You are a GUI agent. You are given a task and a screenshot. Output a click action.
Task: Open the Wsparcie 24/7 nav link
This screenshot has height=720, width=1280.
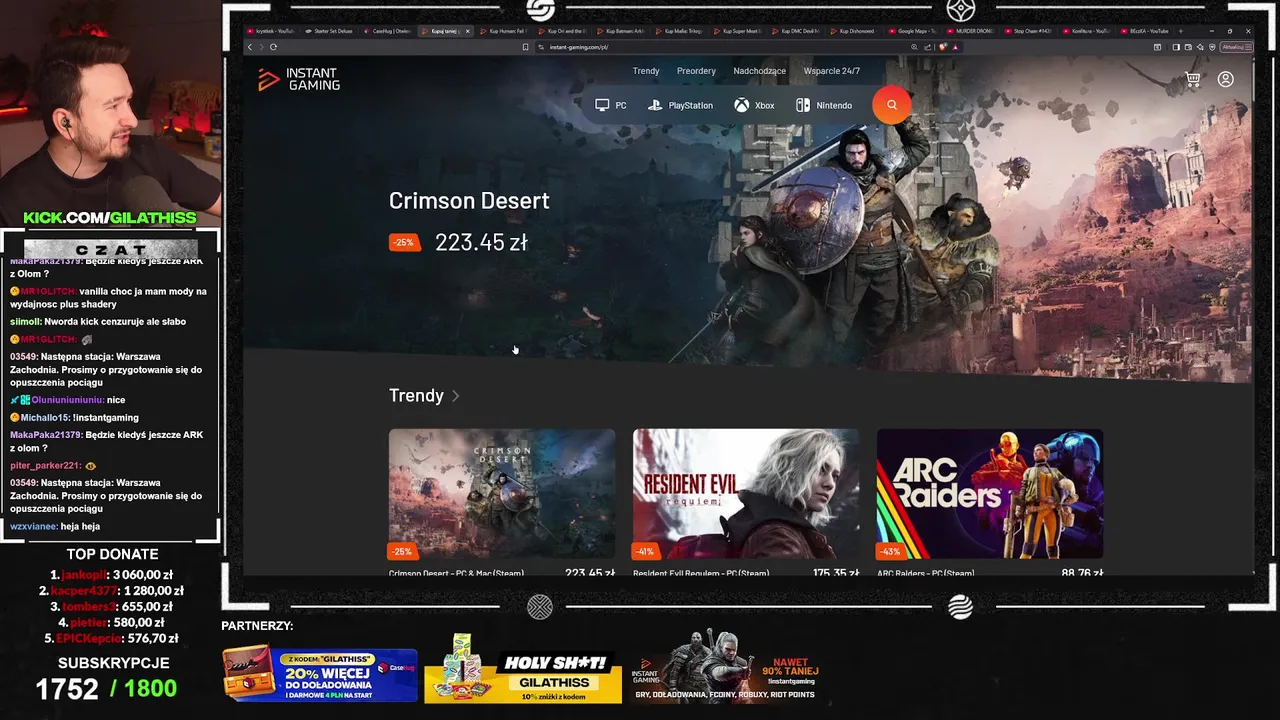pos(832,71)
